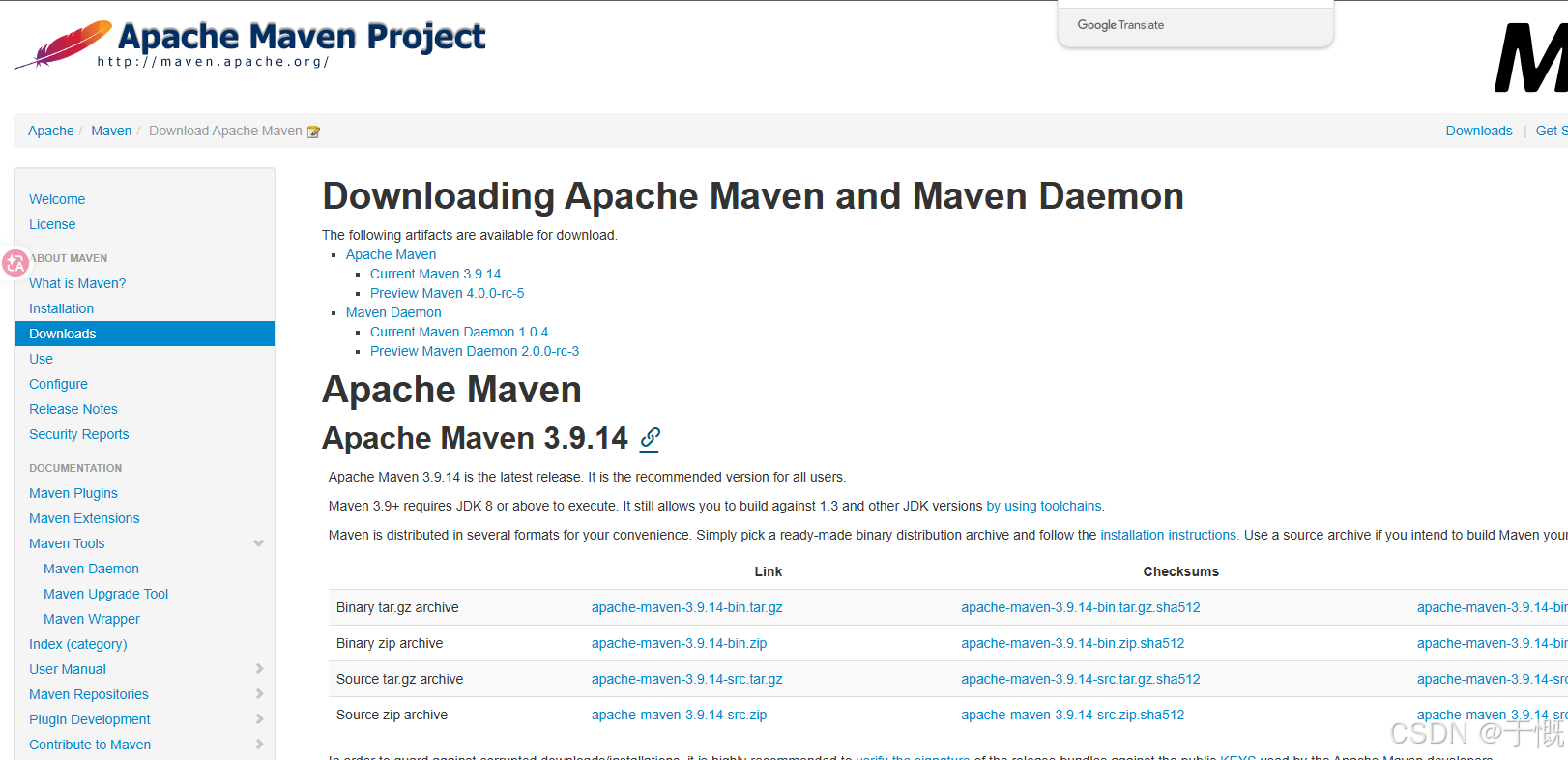Expand the Plugin Development chevron

[259, 719]
